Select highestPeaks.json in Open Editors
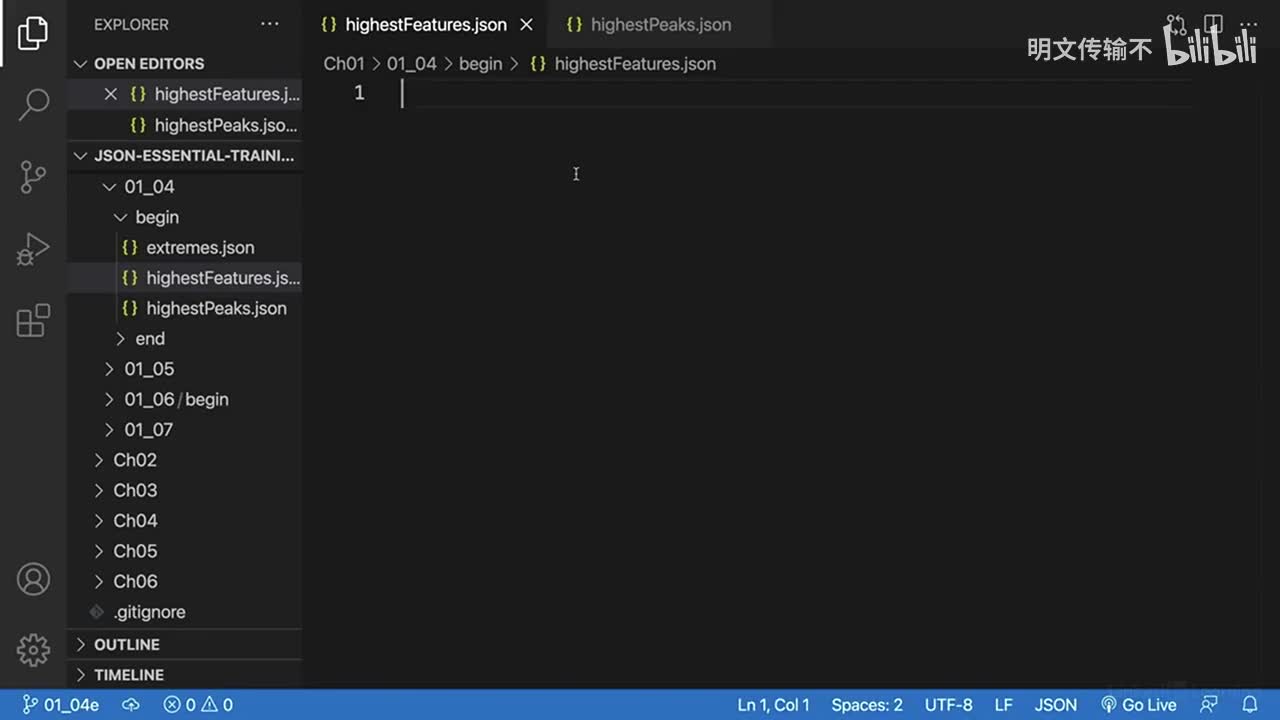1280x720 pixels. (x=226, y=125)
